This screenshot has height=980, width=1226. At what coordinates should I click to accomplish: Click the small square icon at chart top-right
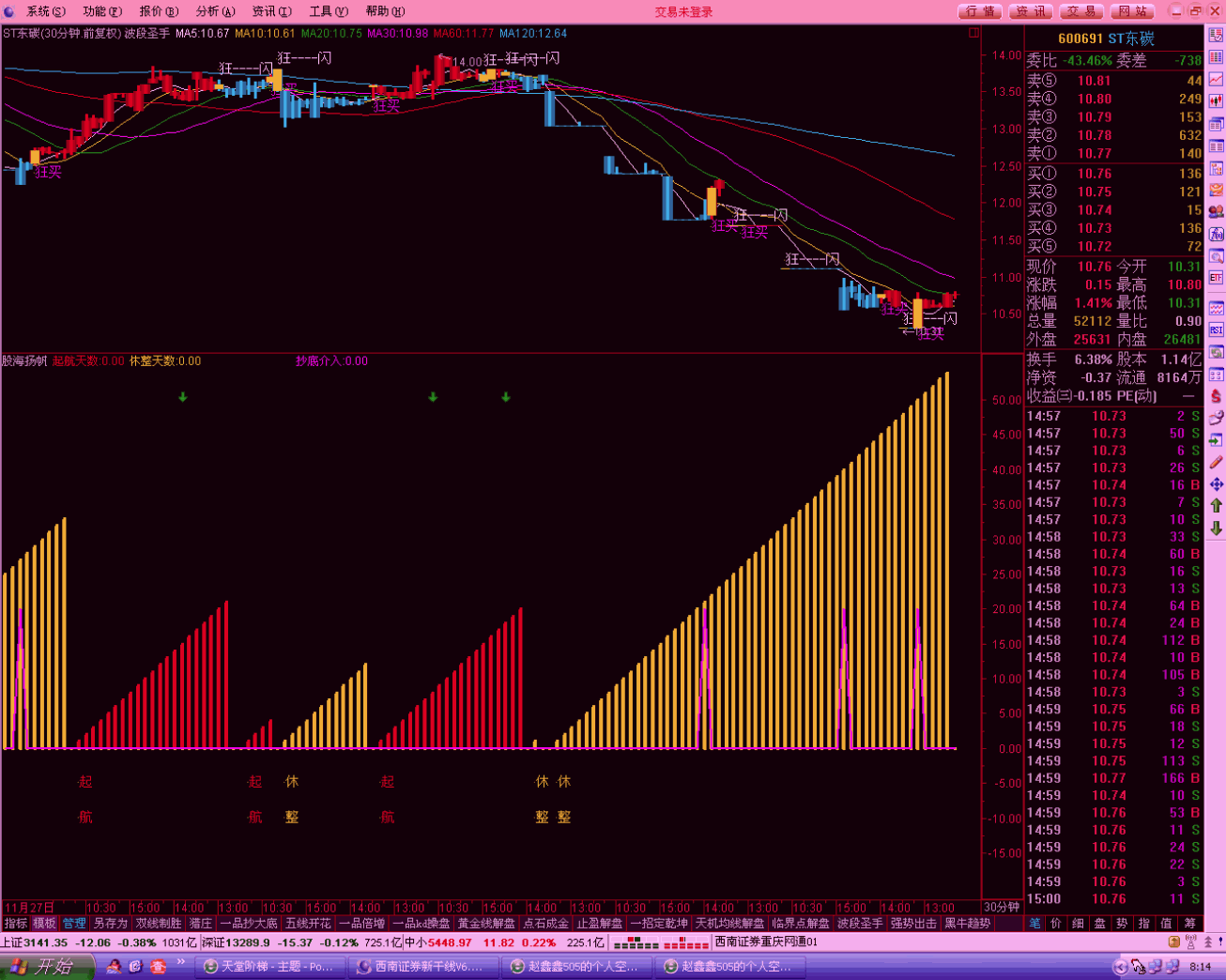click(974, 33)
